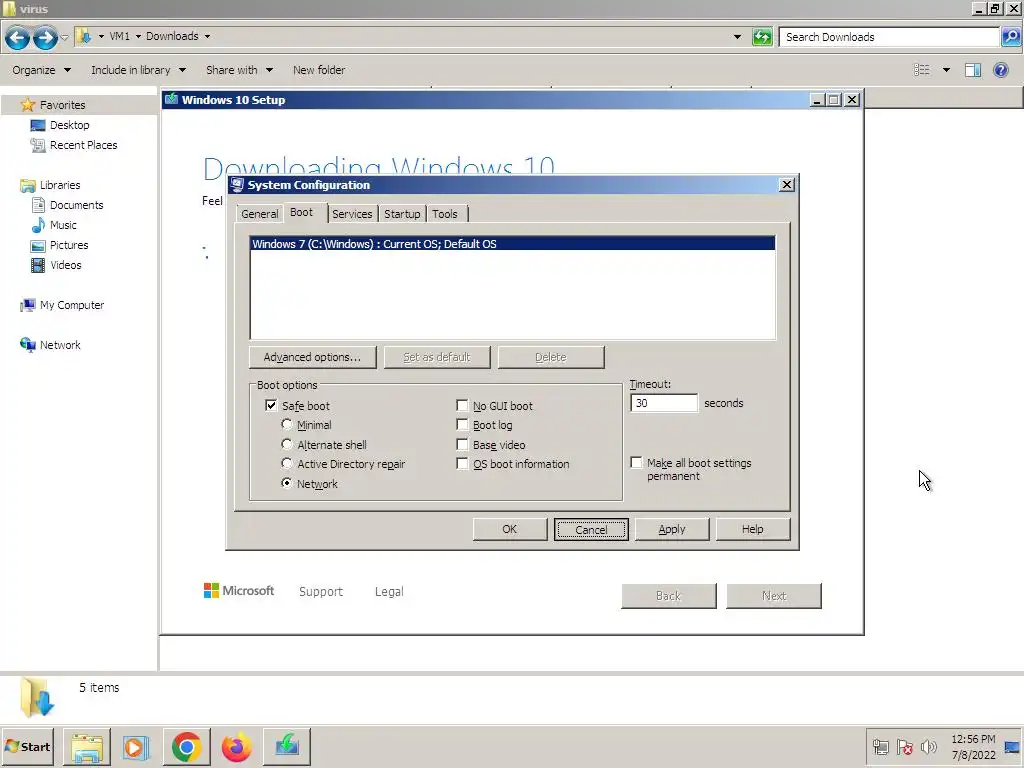Click Help button in System Configuration
1024x768 pixels.
pyautogui.click(x=753, y=530)
